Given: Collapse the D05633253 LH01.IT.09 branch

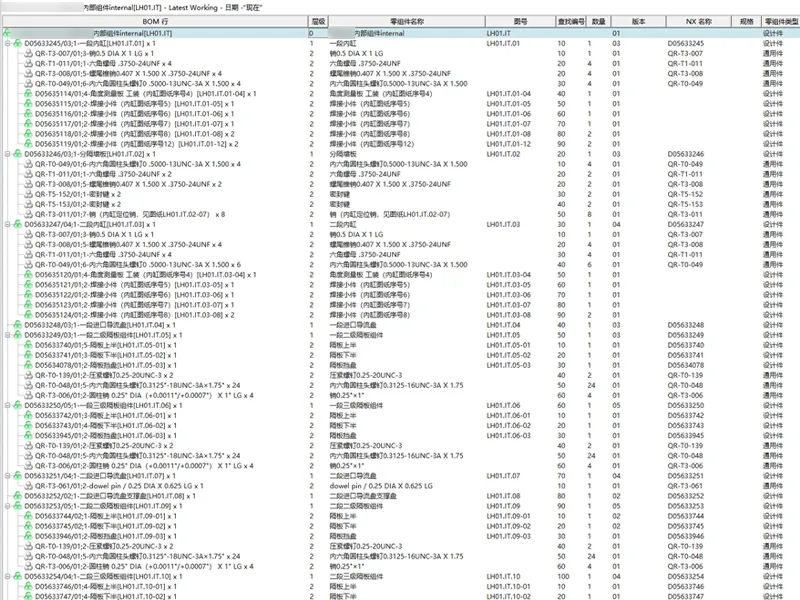Looking at the screenshot, I should [8, 506].
